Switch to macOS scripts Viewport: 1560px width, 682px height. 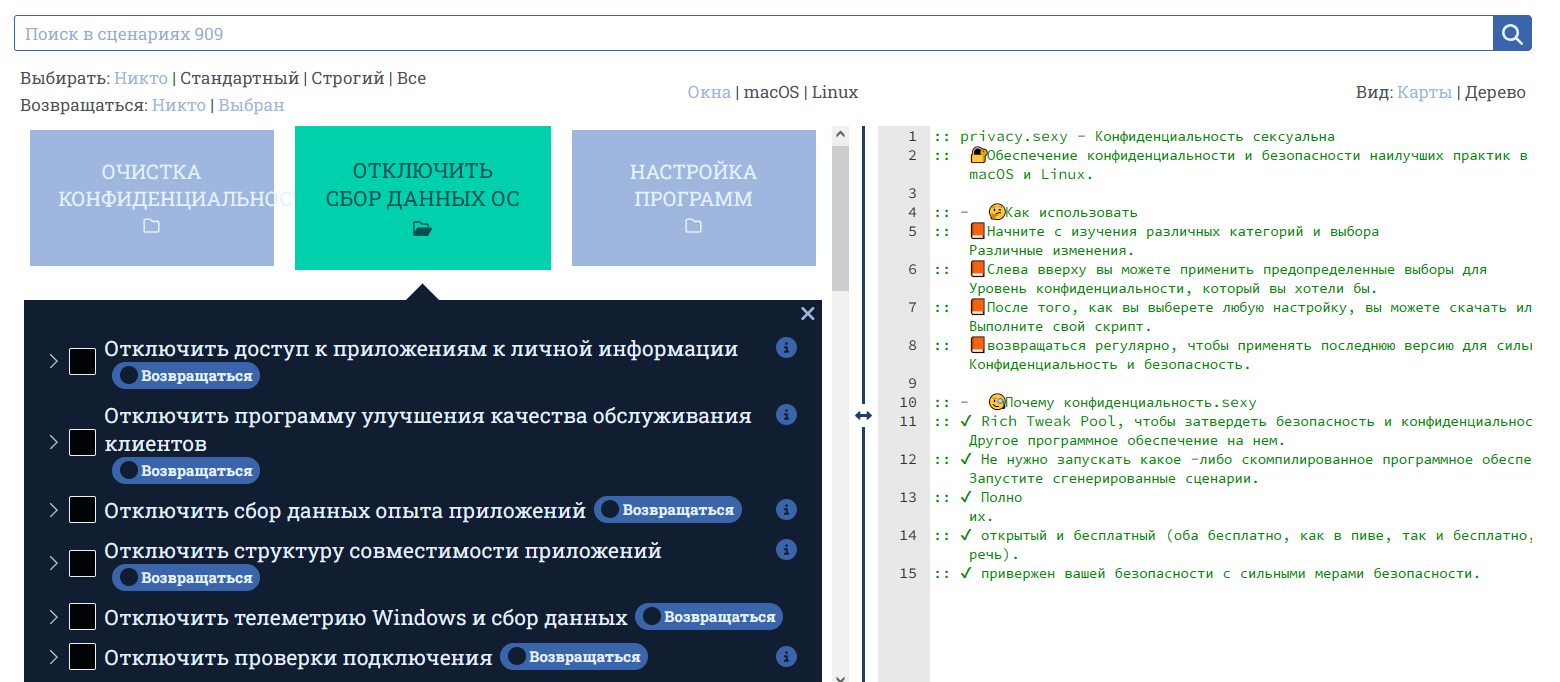(771, 92)
